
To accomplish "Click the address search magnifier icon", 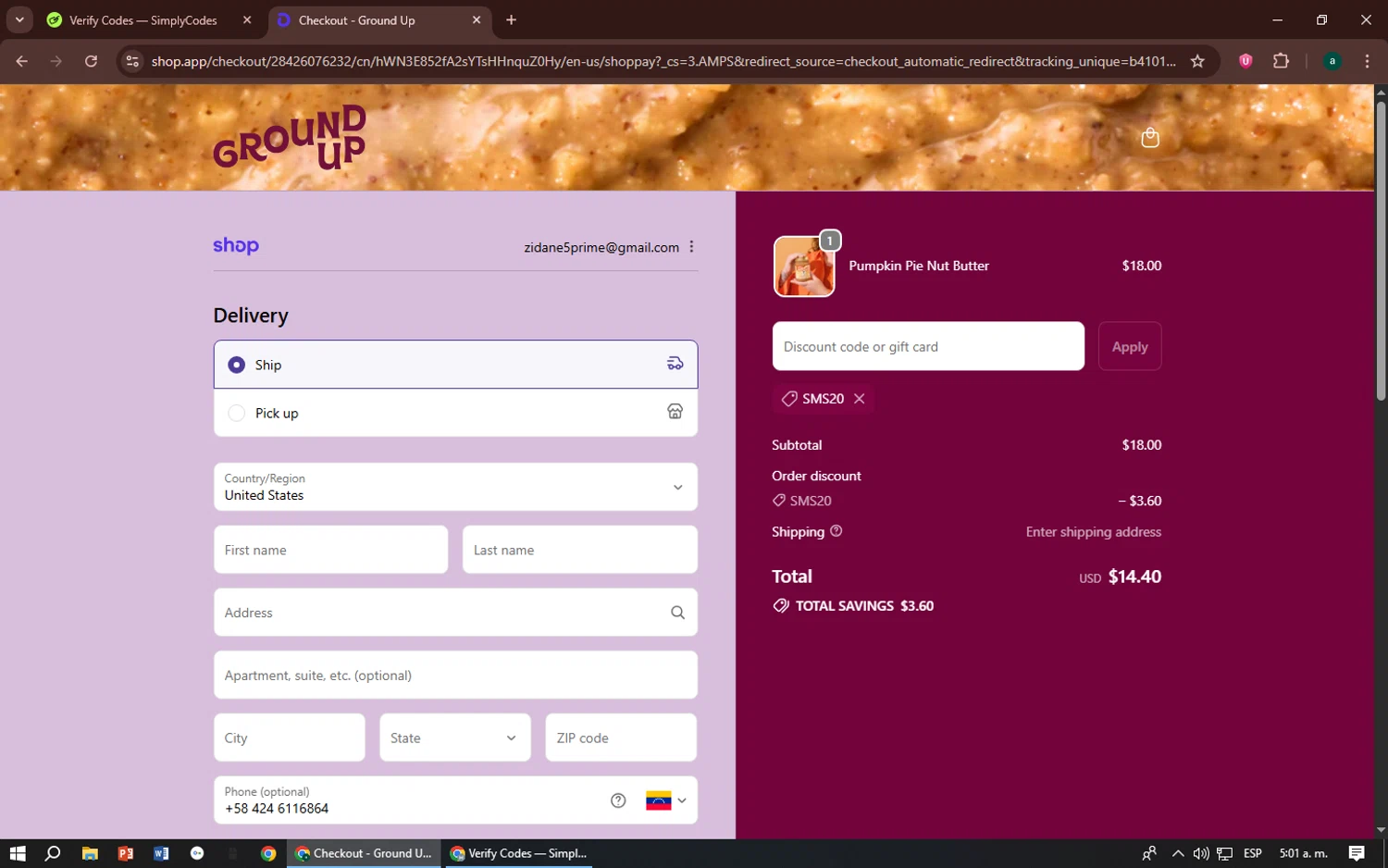I will (677, 613).
